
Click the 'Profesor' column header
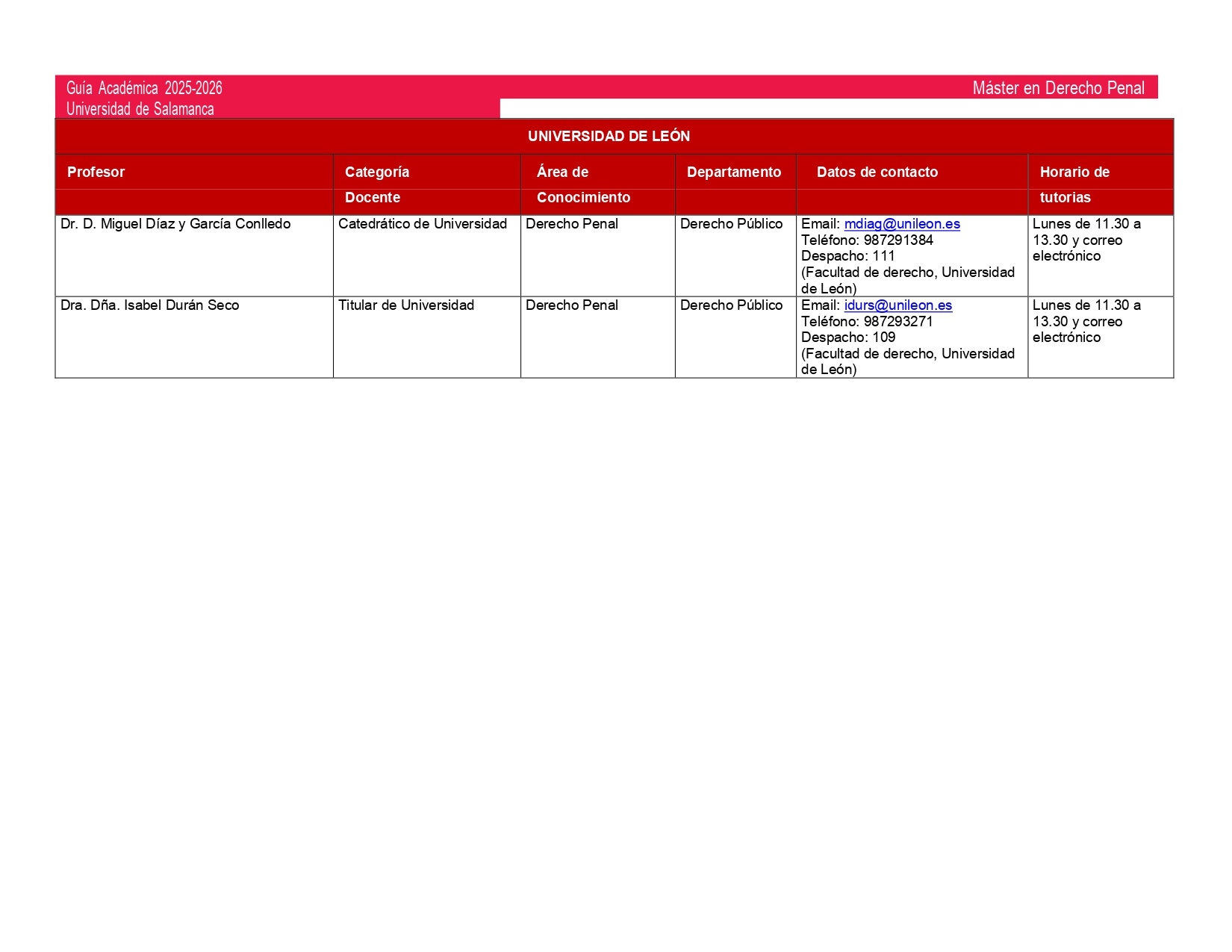pyautogui.click(x=96, y=172)
